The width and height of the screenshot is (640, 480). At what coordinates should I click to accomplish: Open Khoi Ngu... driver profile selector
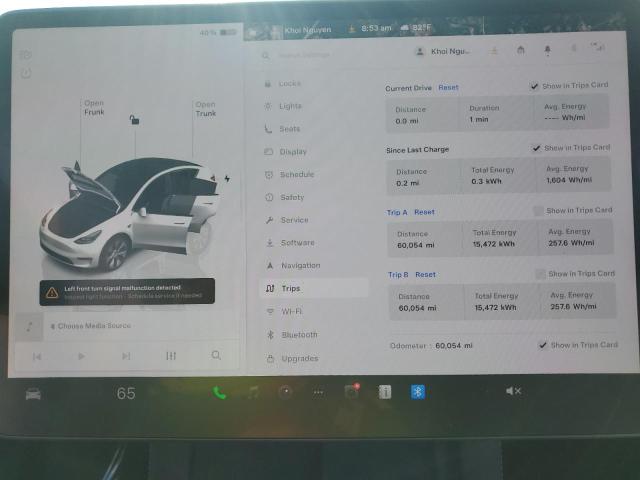[443, 51]
